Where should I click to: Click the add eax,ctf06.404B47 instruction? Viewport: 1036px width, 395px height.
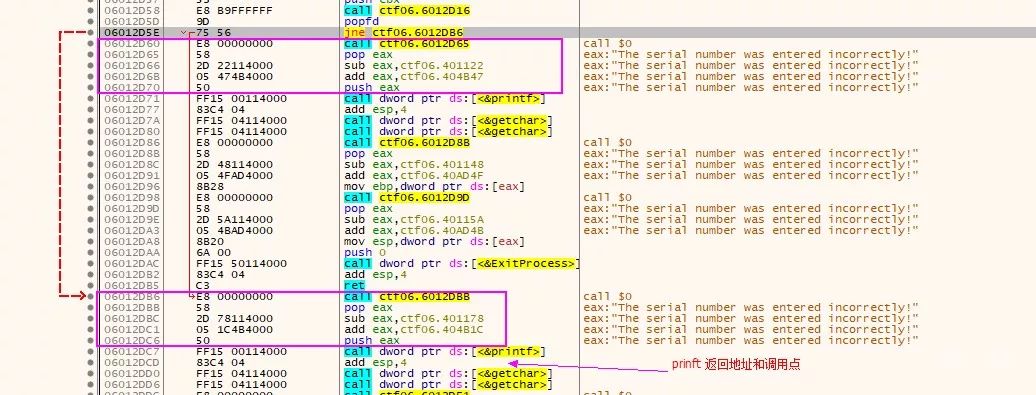tap(414, 77)
